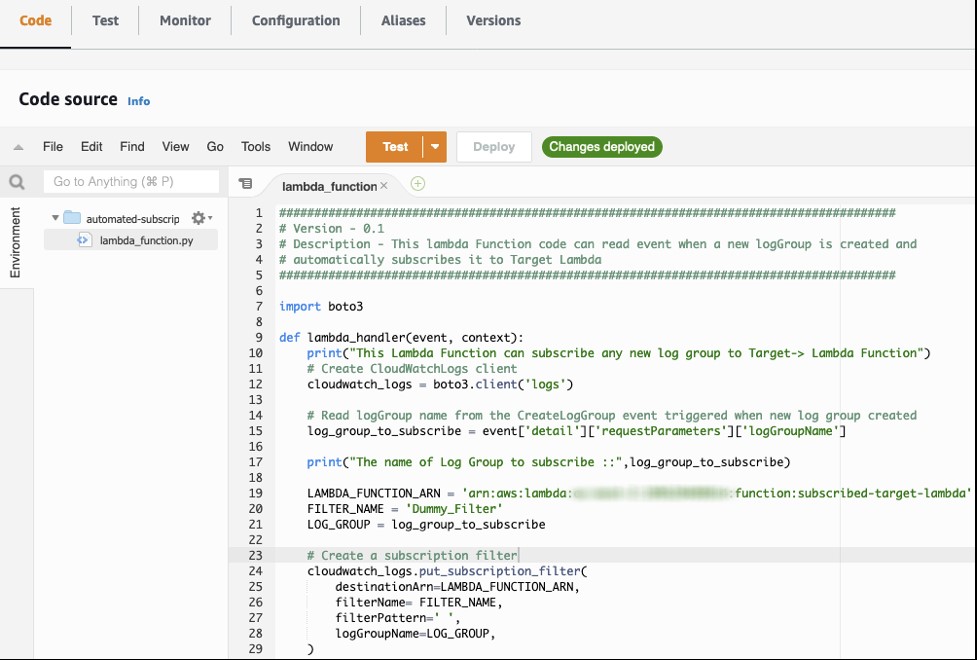
Task: Click the "filterPattern=' '," line
Action: pos(398,618)
